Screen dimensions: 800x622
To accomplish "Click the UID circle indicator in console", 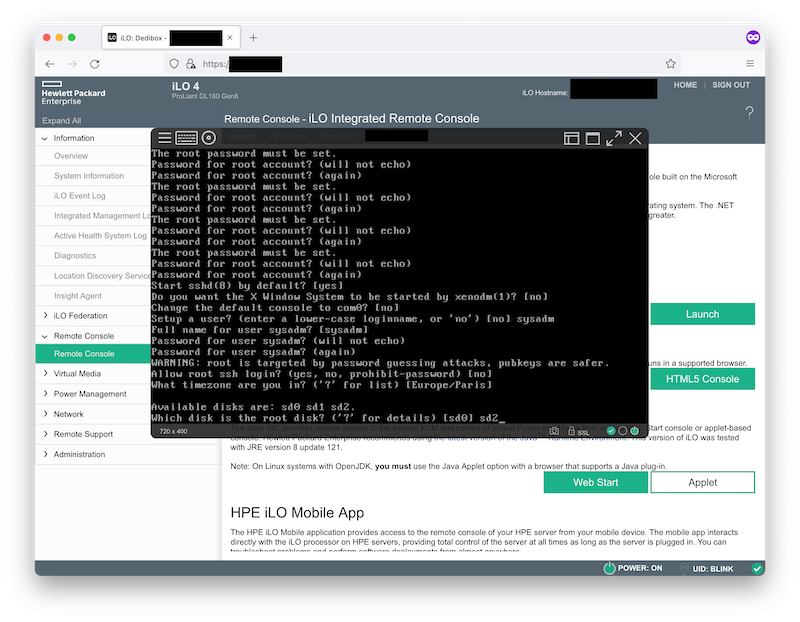I will tap(622, 431).
